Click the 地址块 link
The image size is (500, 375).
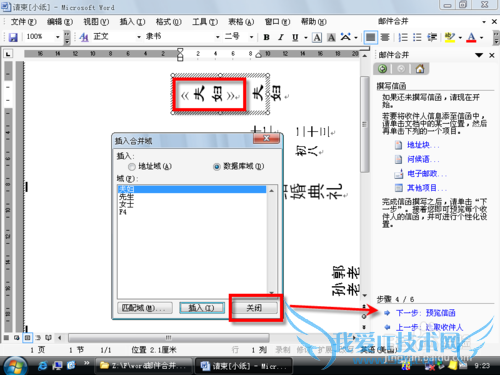click(423, 145)
